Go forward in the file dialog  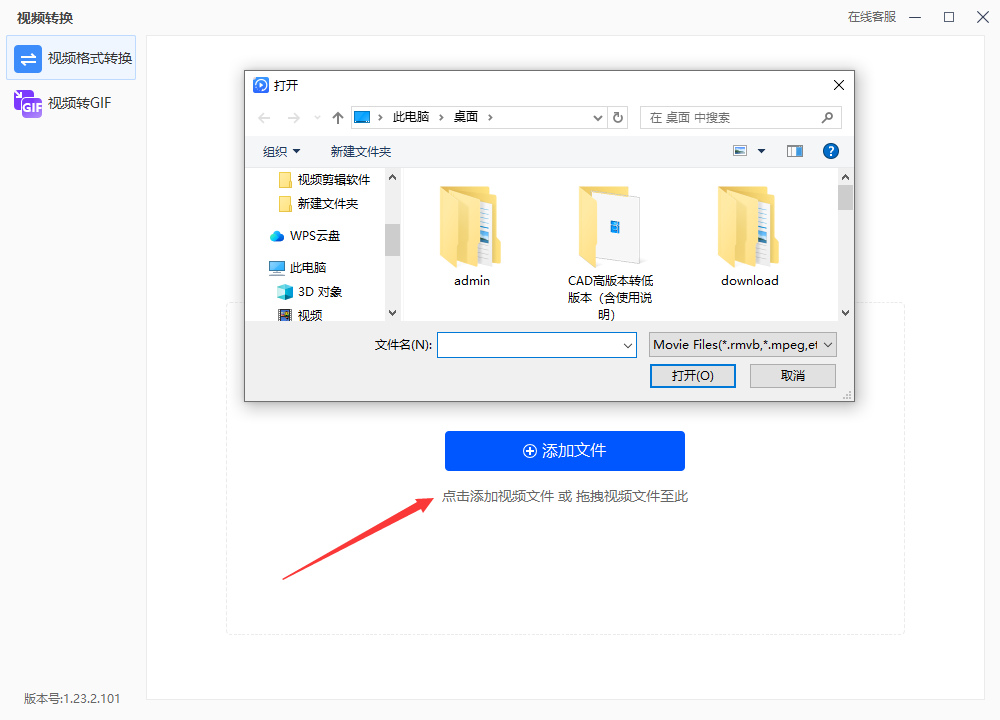pyautogui.click(x=293, y=118)
